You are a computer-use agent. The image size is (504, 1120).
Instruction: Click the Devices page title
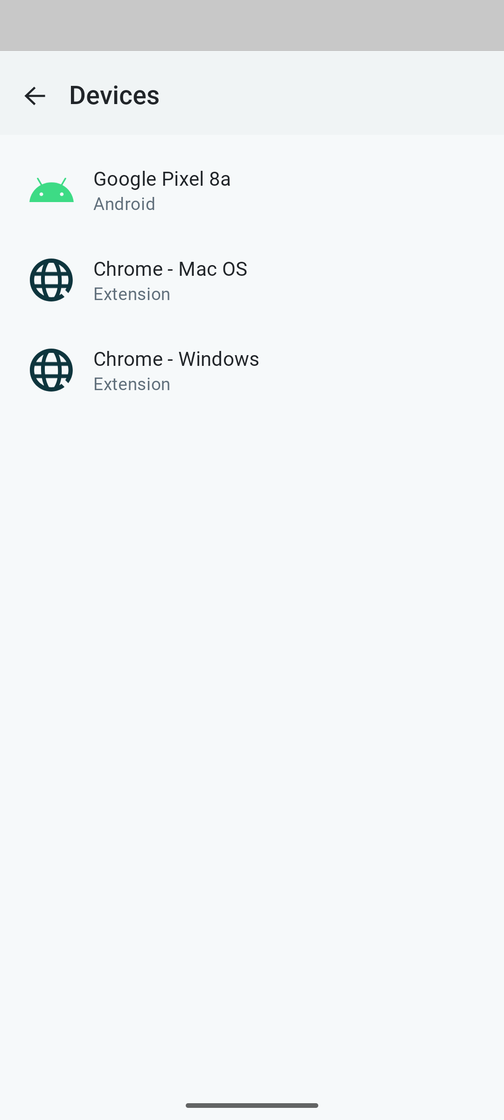pyautogui.click(x=114, y=95)
